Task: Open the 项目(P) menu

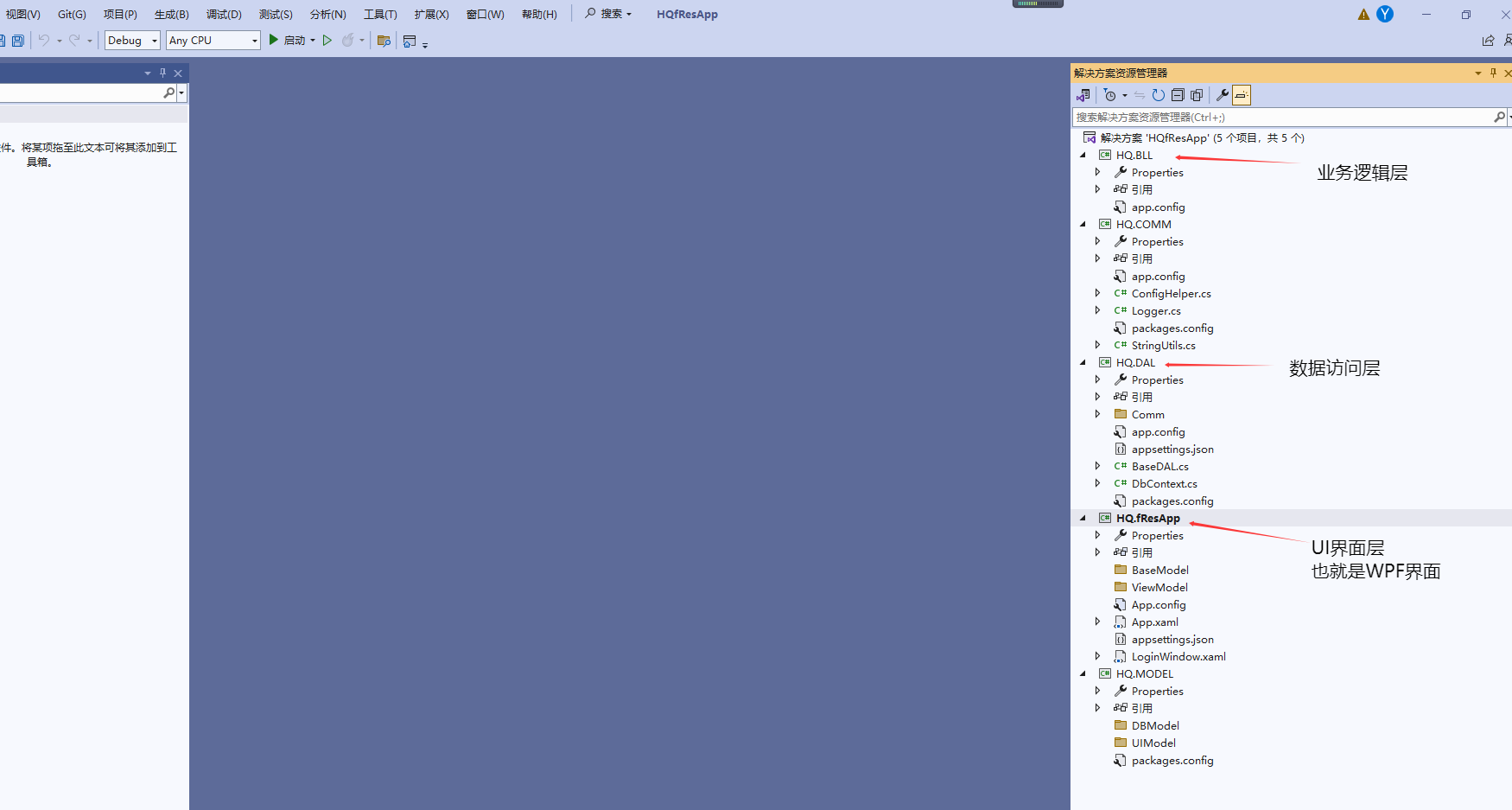Action: click(120, 14)
